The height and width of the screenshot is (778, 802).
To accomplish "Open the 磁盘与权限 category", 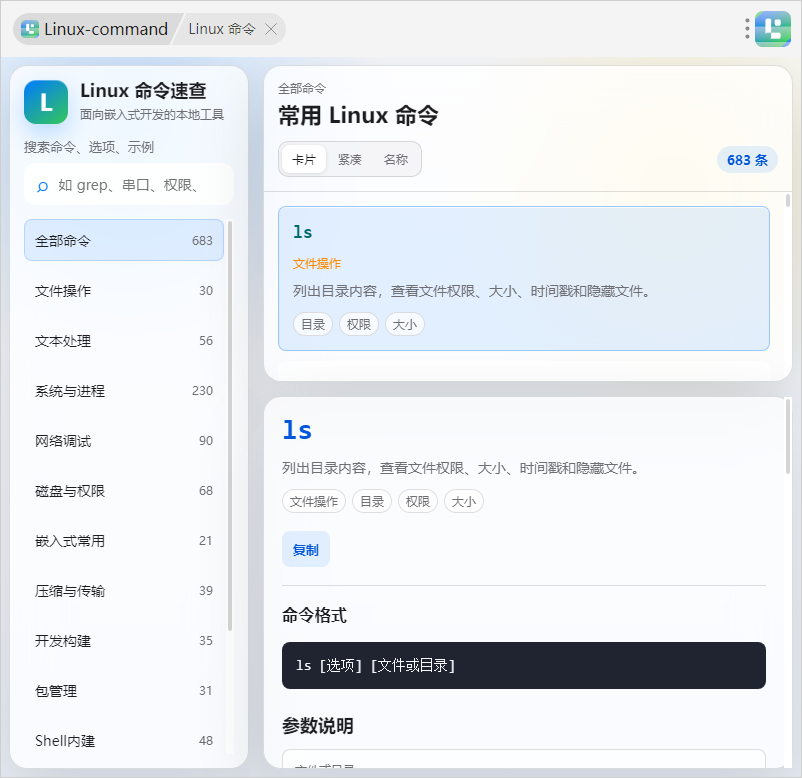I will [124, 491].
